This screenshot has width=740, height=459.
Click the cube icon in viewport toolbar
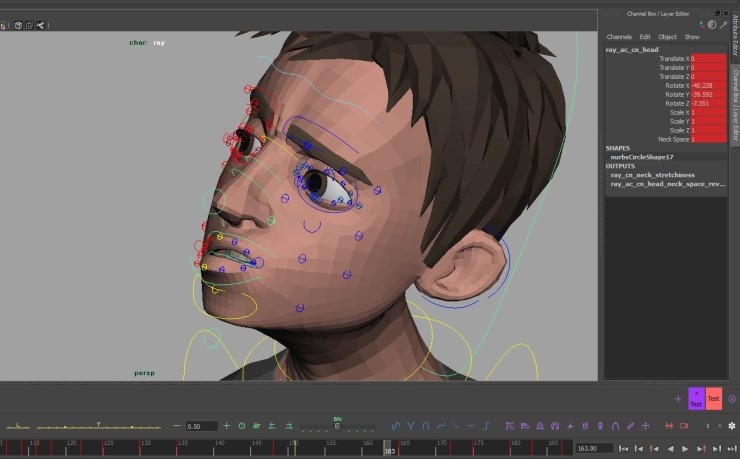pos(18,25)
